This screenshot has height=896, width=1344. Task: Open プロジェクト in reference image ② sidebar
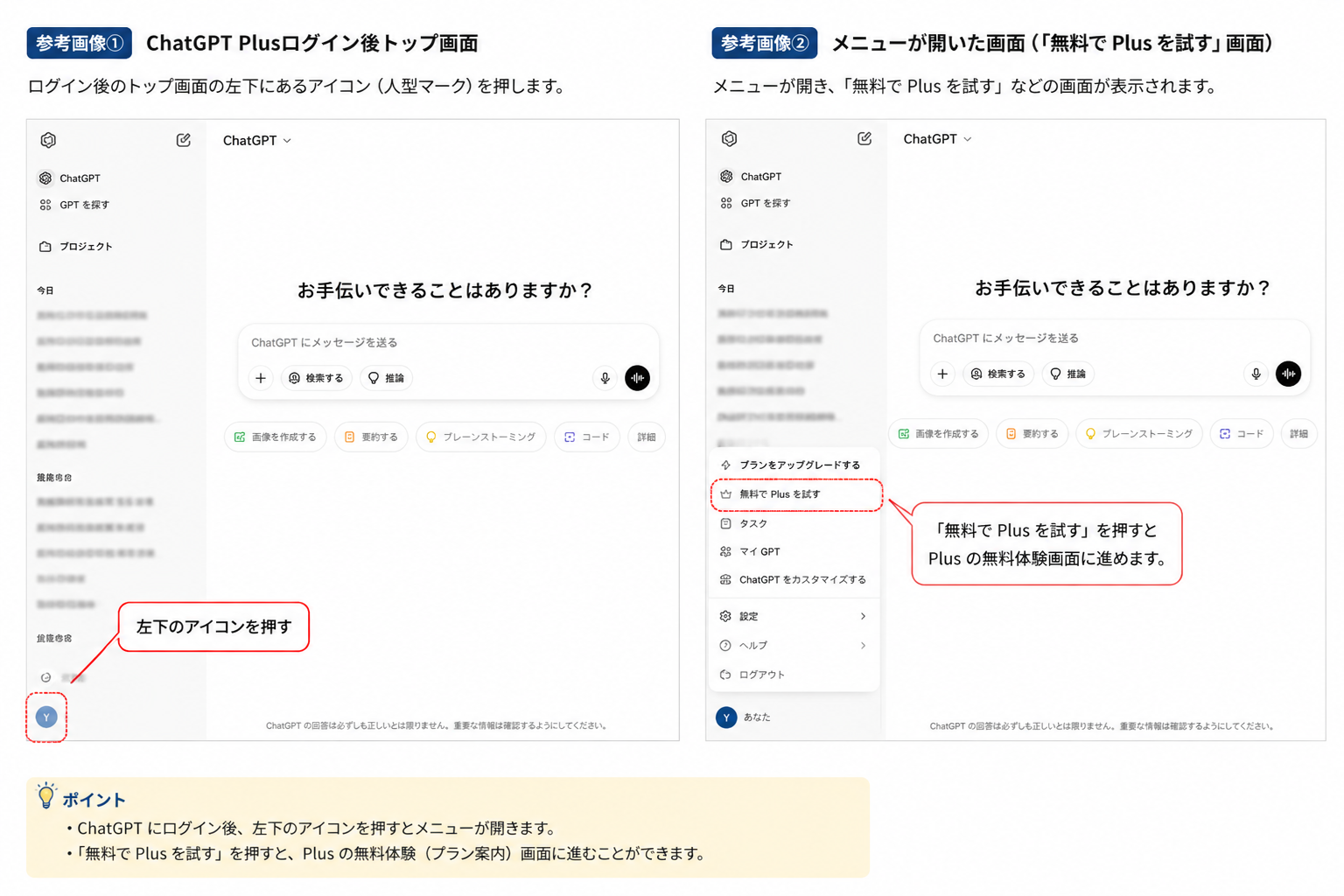coord(757,245)
